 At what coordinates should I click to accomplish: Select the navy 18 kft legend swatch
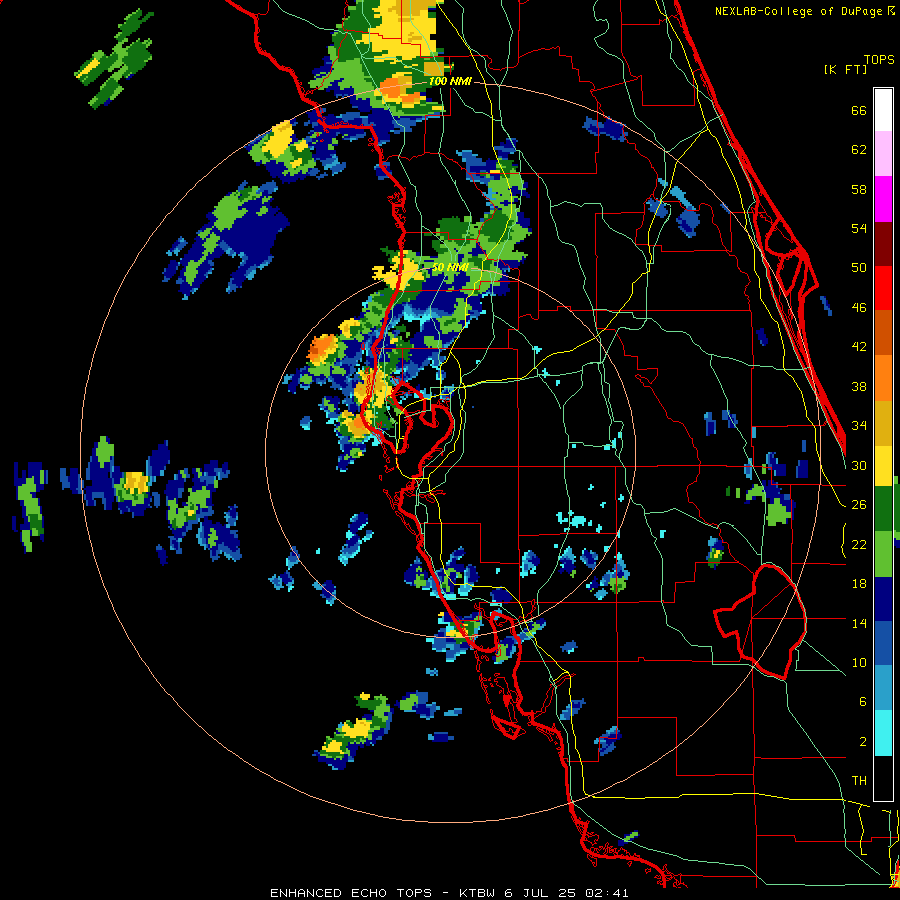[883, 599]
